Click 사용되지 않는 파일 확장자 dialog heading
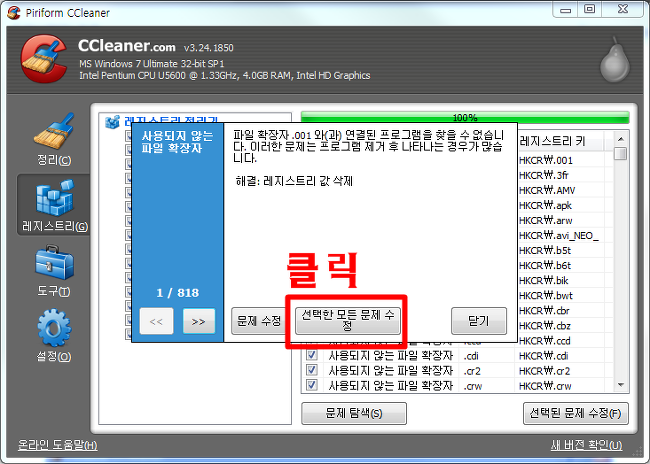The image size is (650, 464). [x=177, y=142]
